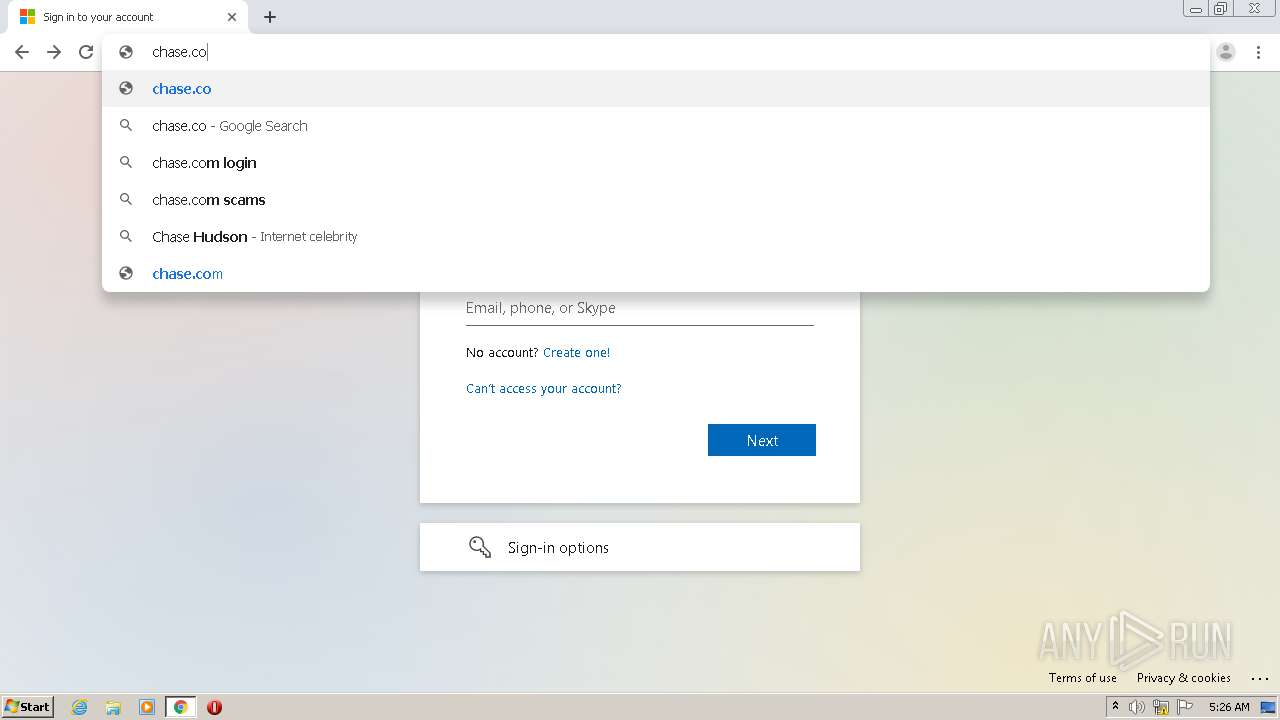Click the footer ellipsis more options
Viewport: 1280px width, 720px height.
point(1259,678)
